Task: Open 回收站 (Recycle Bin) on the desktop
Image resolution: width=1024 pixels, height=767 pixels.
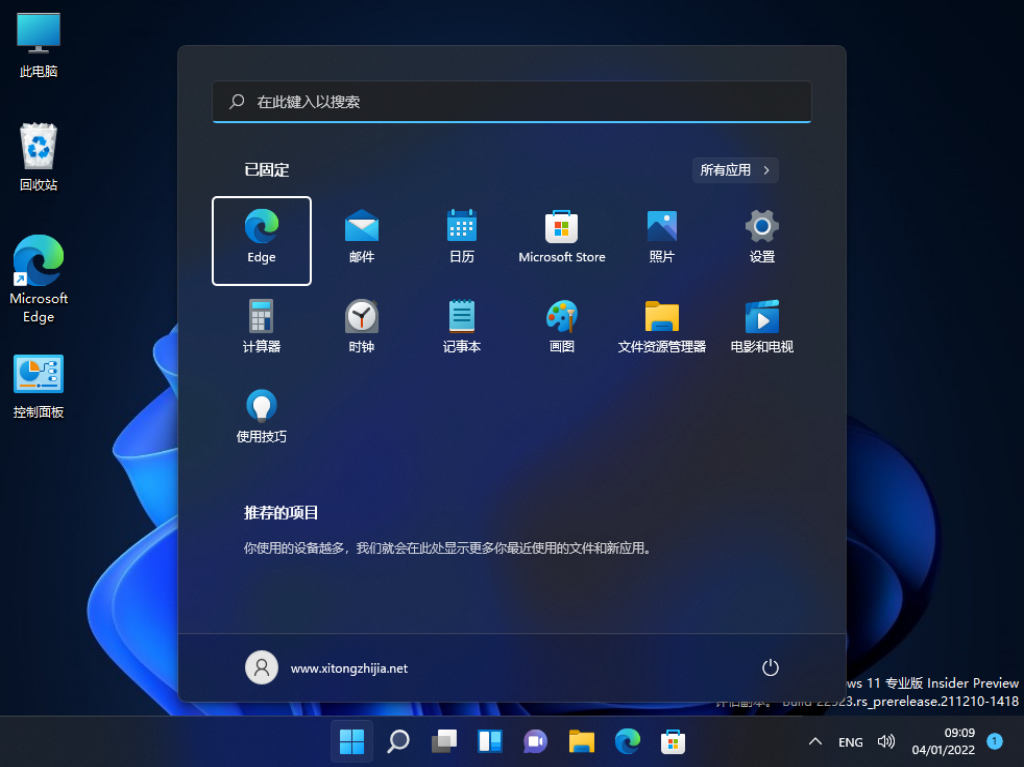Action: coord(38,150)
